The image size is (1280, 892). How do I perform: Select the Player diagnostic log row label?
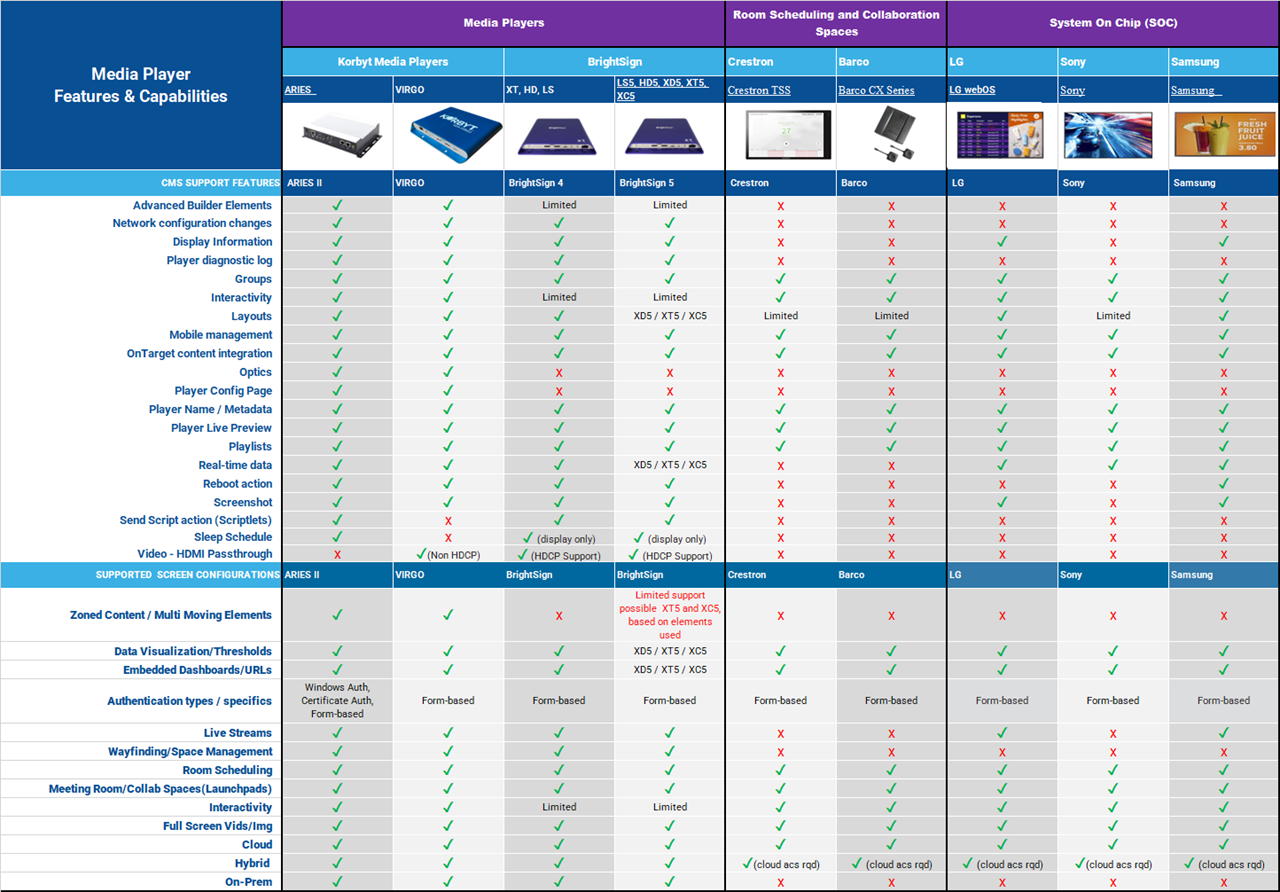[x=219, y=261]
